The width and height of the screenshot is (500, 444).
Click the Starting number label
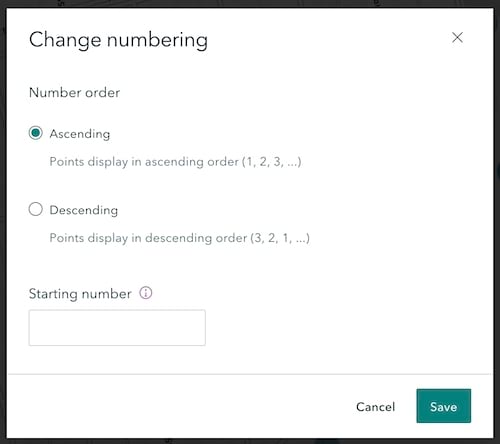(x=80, y=294)
